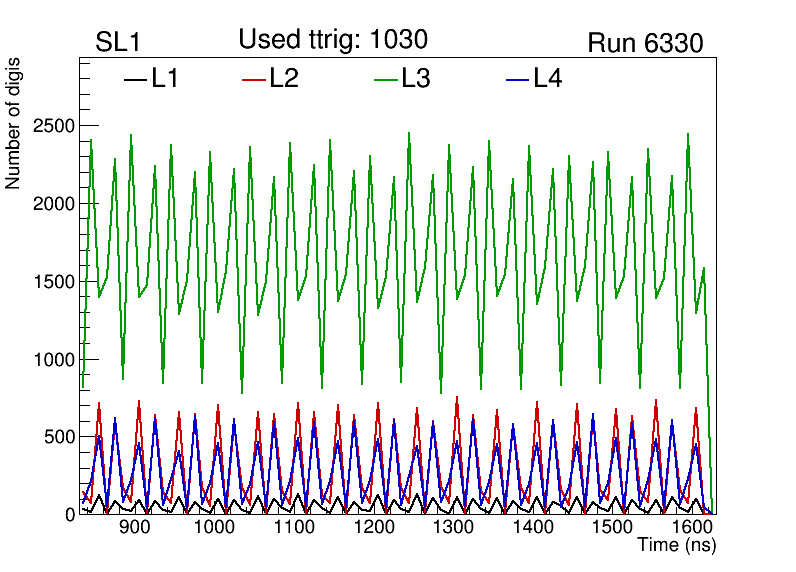
Task: Click the 900 tick label on x-axis
Action: tap(134, 528)
